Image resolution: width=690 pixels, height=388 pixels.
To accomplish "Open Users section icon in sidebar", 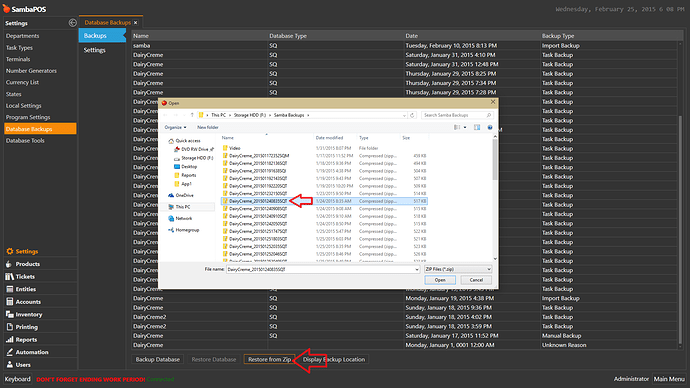I will point(9,365).
